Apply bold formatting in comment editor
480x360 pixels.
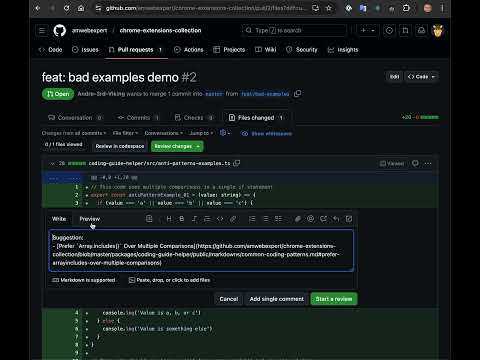(x=182, y=219)
